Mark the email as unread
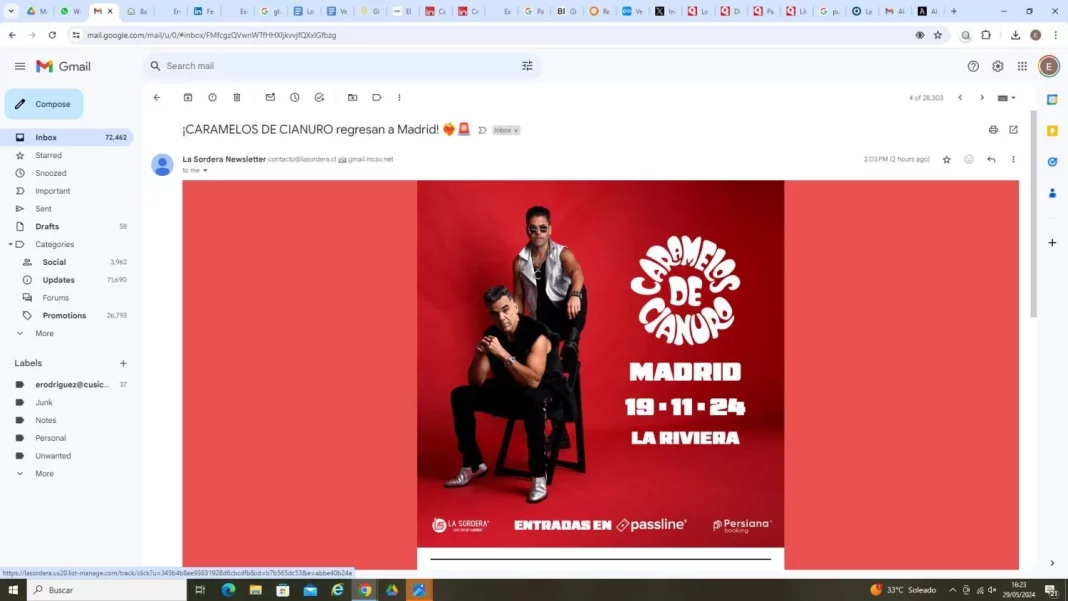 pyautogui.click(x=270, y=98)
